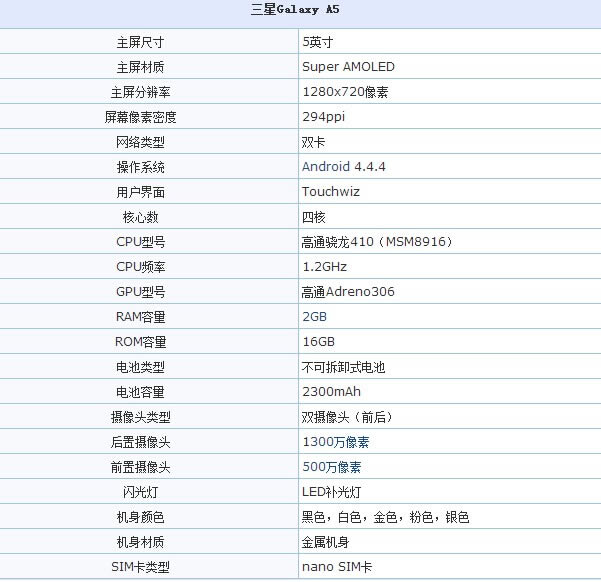601x582 pixels.
Task: Select the 核心数 label
Action: [x=141, y=217]
